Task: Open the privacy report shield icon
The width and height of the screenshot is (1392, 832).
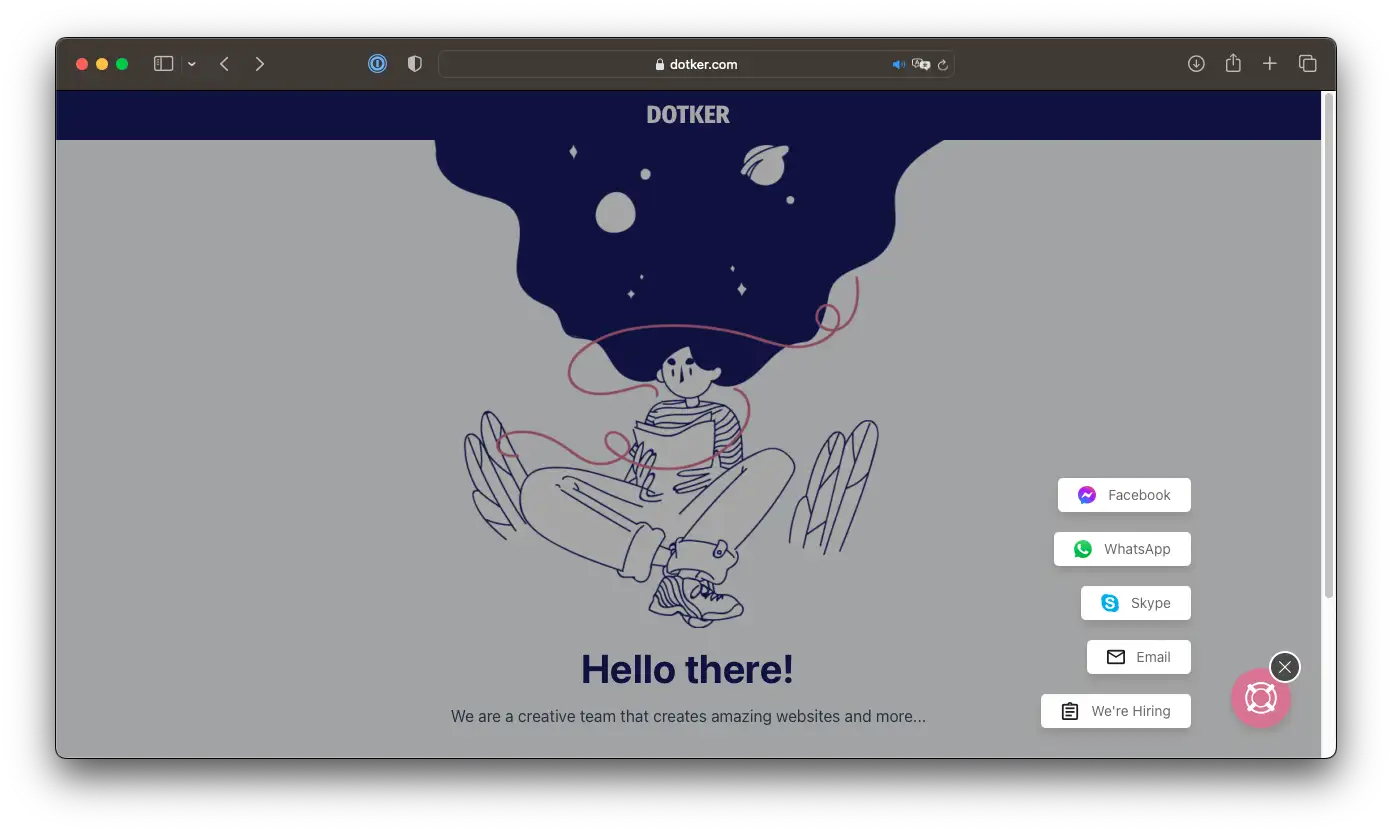Action: (x=415, y=64)
